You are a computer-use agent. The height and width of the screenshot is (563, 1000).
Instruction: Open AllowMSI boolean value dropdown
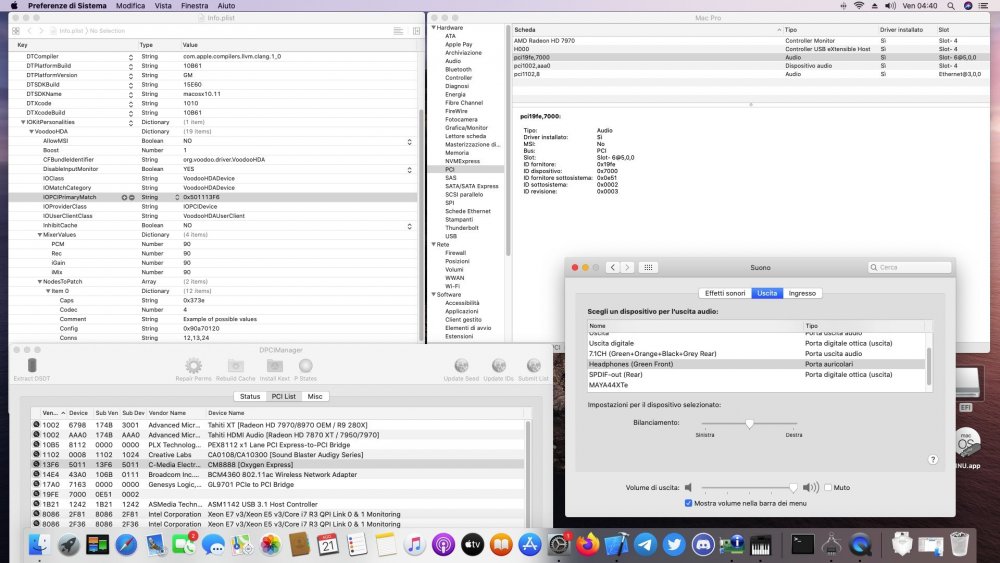click(x=409, y=141)
